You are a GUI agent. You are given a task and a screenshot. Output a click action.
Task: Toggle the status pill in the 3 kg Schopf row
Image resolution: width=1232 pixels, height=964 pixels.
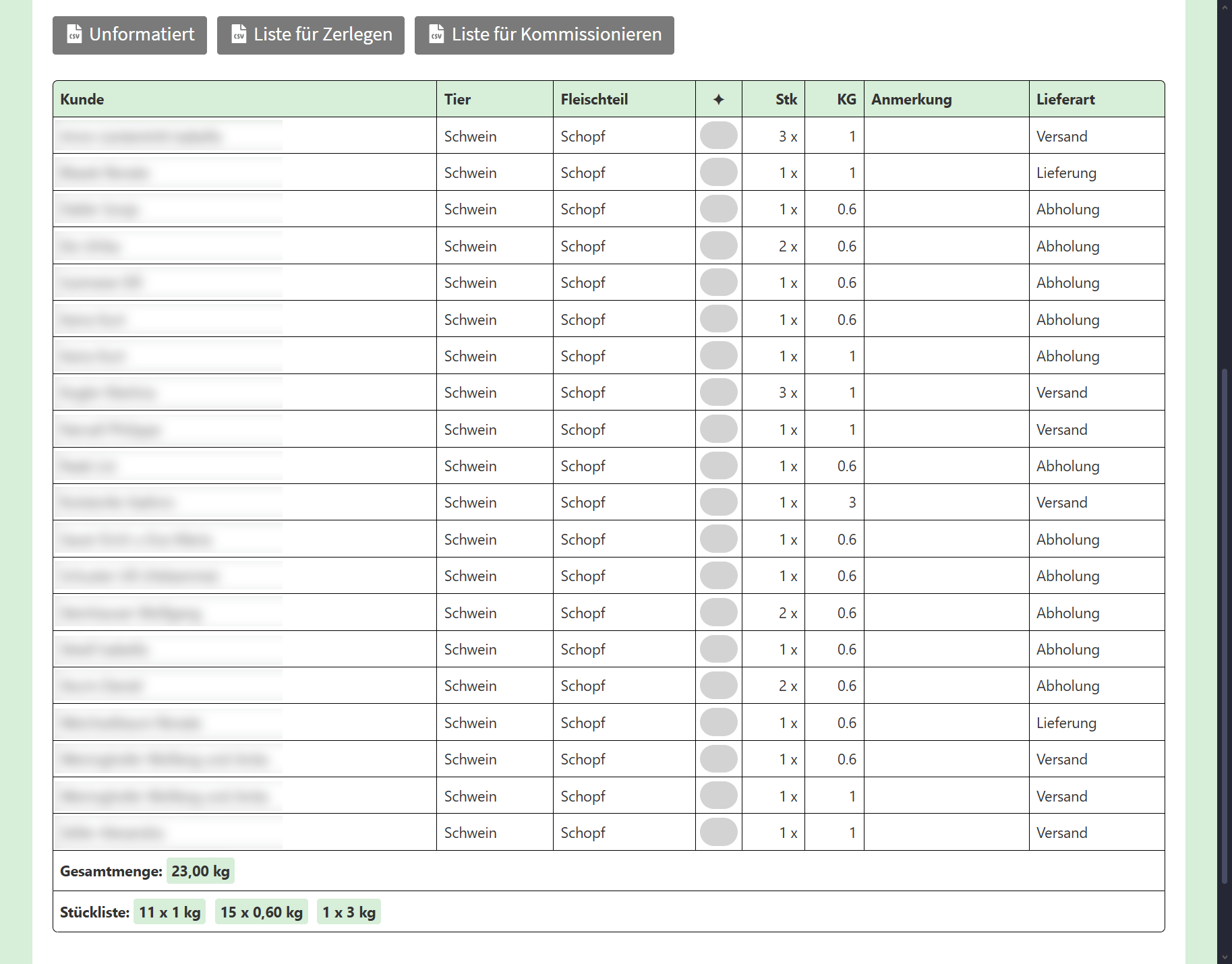pyautogui.click(x=718, y=502)
